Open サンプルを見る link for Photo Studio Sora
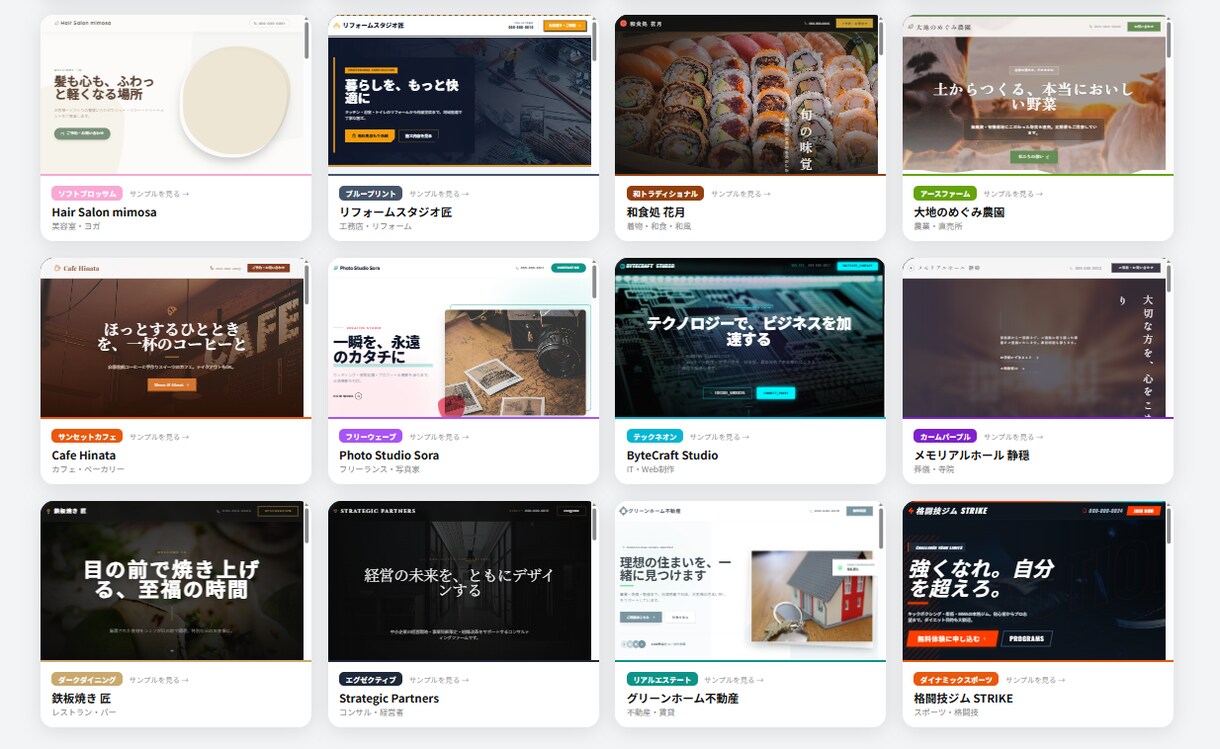This screenshot has width=1220, height=749. [x=439, y=437]
